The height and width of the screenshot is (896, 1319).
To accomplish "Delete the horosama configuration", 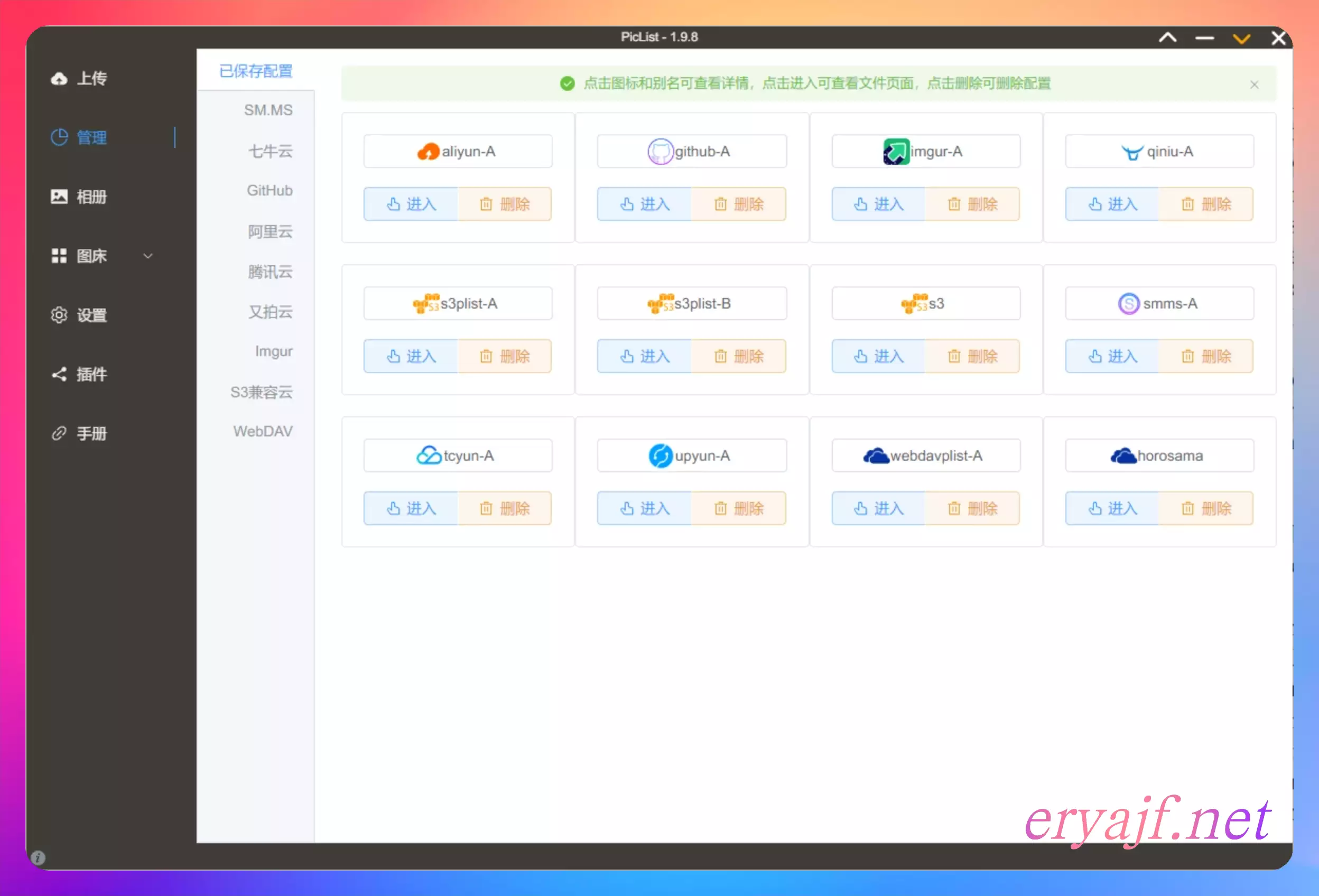I will (x=1206, y=508).
